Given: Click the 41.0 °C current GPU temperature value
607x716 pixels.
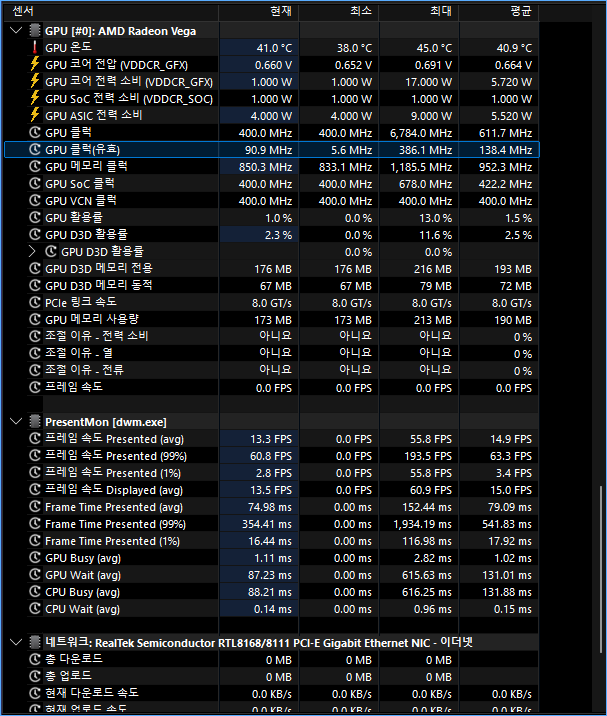Looking at the screenshot, I should point(274,48).
